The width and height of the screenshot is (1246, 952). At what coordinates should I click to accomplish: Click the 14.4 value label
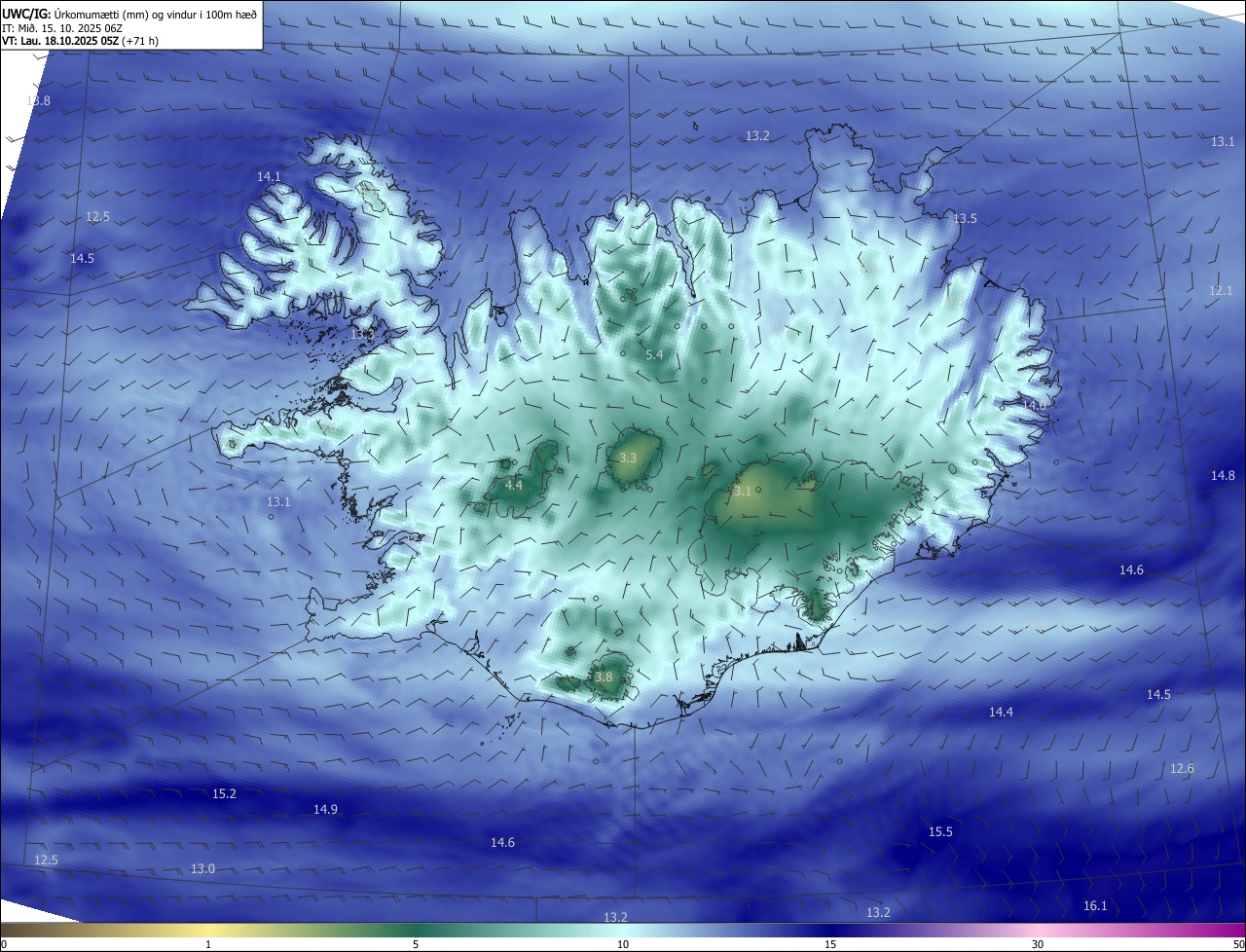coord(1001,713)
